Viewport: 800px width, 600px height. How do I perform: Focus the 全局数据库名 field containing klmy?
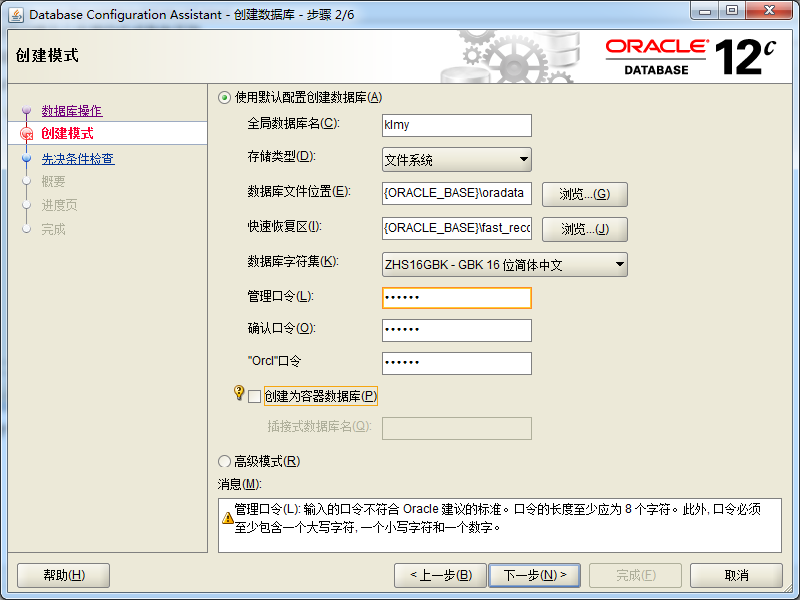tap(457, 126)
